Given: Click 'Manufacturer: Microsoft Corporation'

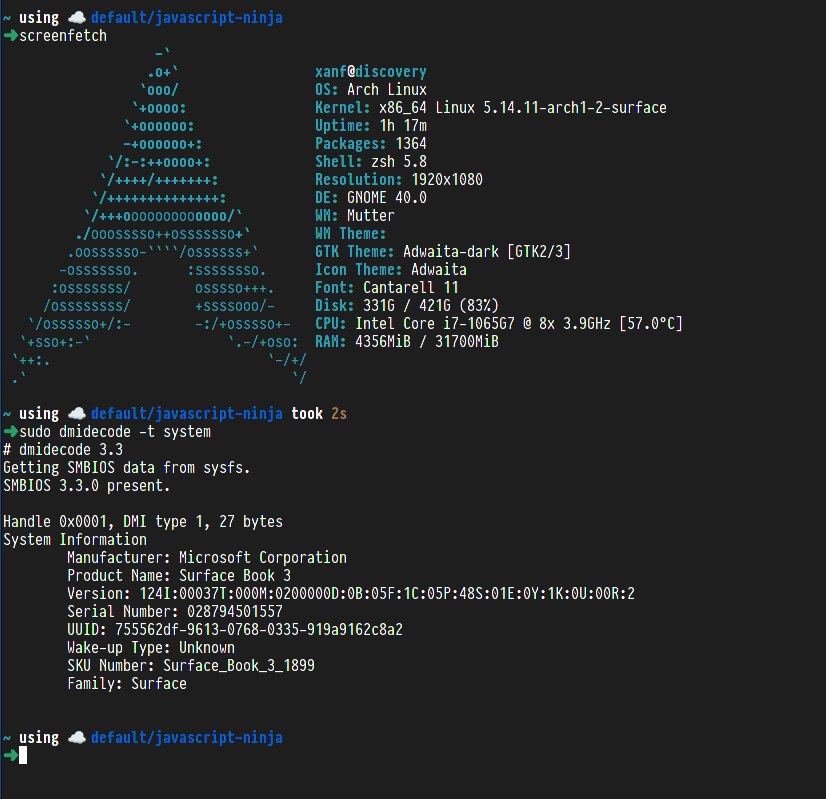Looking at the screenshot, I should point(207,557).
